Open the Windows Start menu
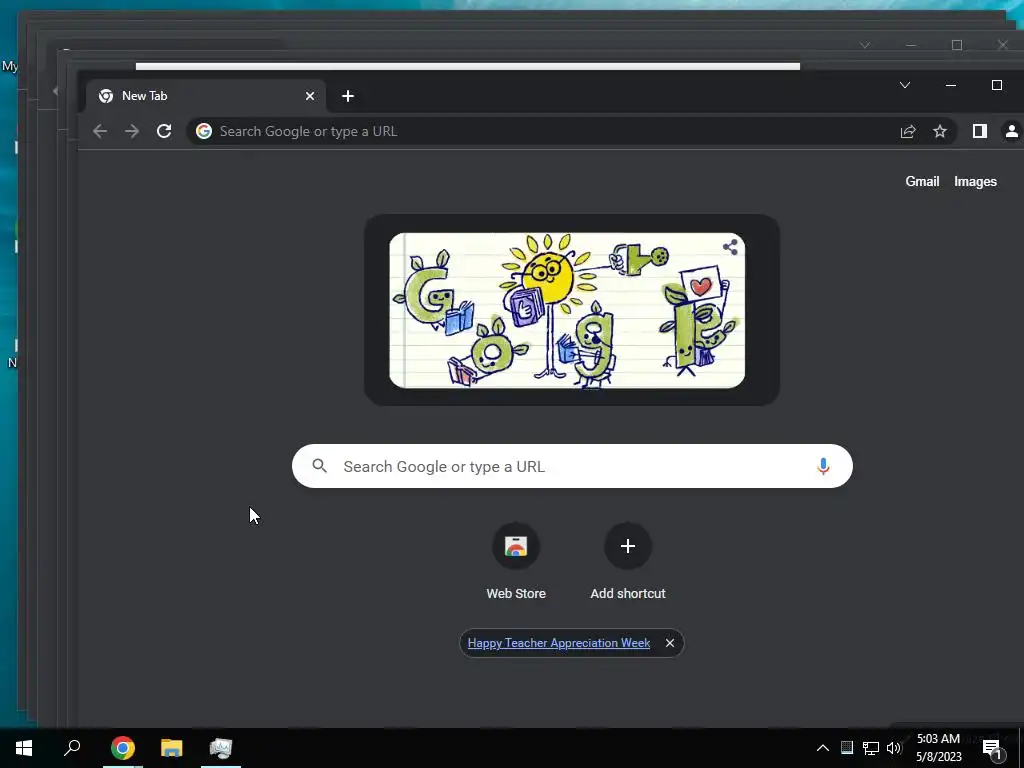Image resolution: width=1024 pixels, height=768 pixels. pyautogui.click(x=24, y=748)
